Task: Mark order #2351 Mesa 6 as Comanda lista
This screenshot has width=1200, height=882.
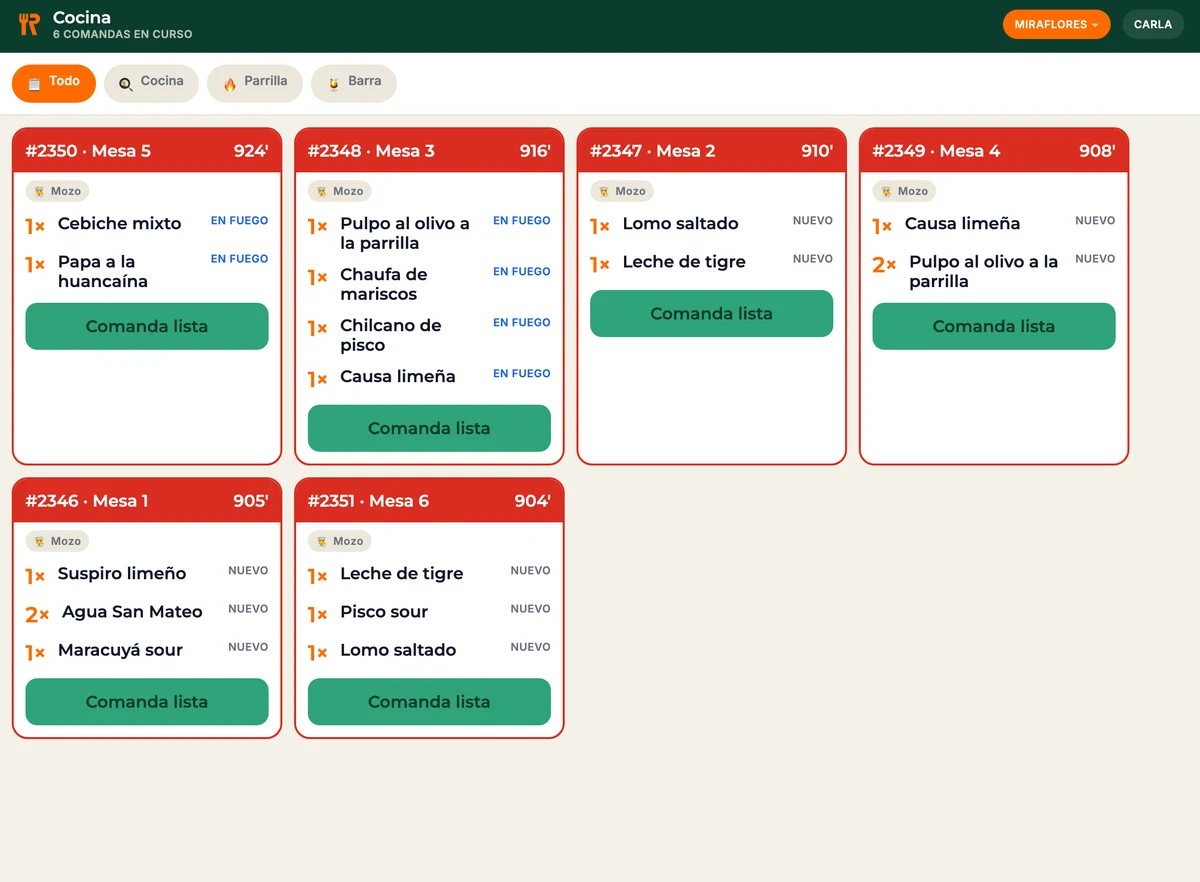Action: [x=429, y=701]
